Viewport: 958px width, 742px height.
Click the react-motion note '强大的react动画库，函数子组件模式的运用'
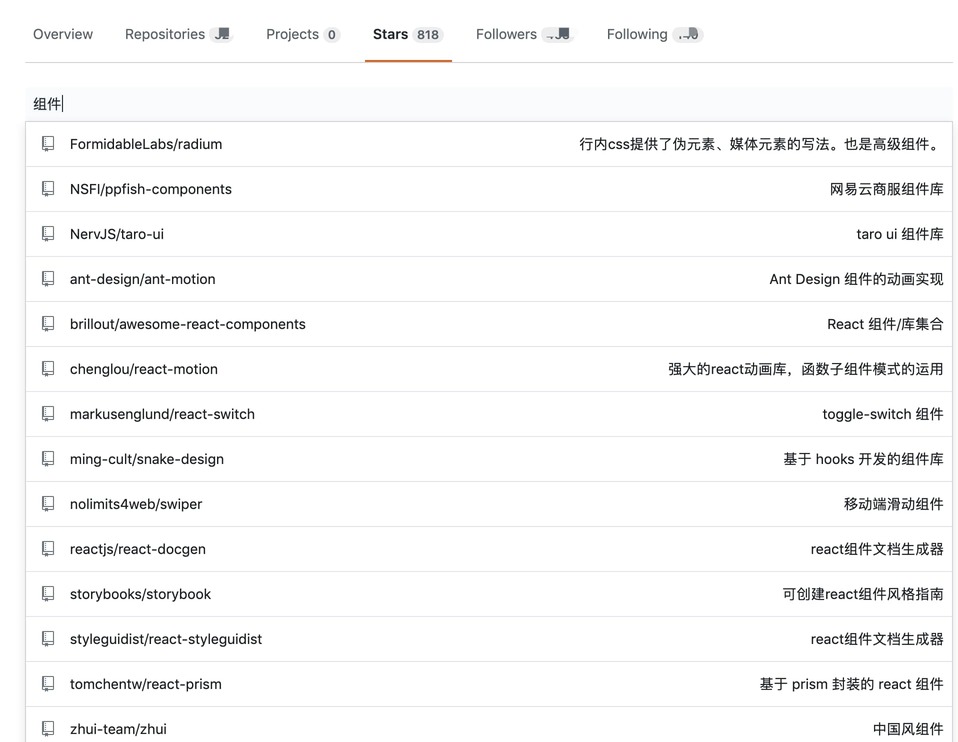tap(805, 369)
